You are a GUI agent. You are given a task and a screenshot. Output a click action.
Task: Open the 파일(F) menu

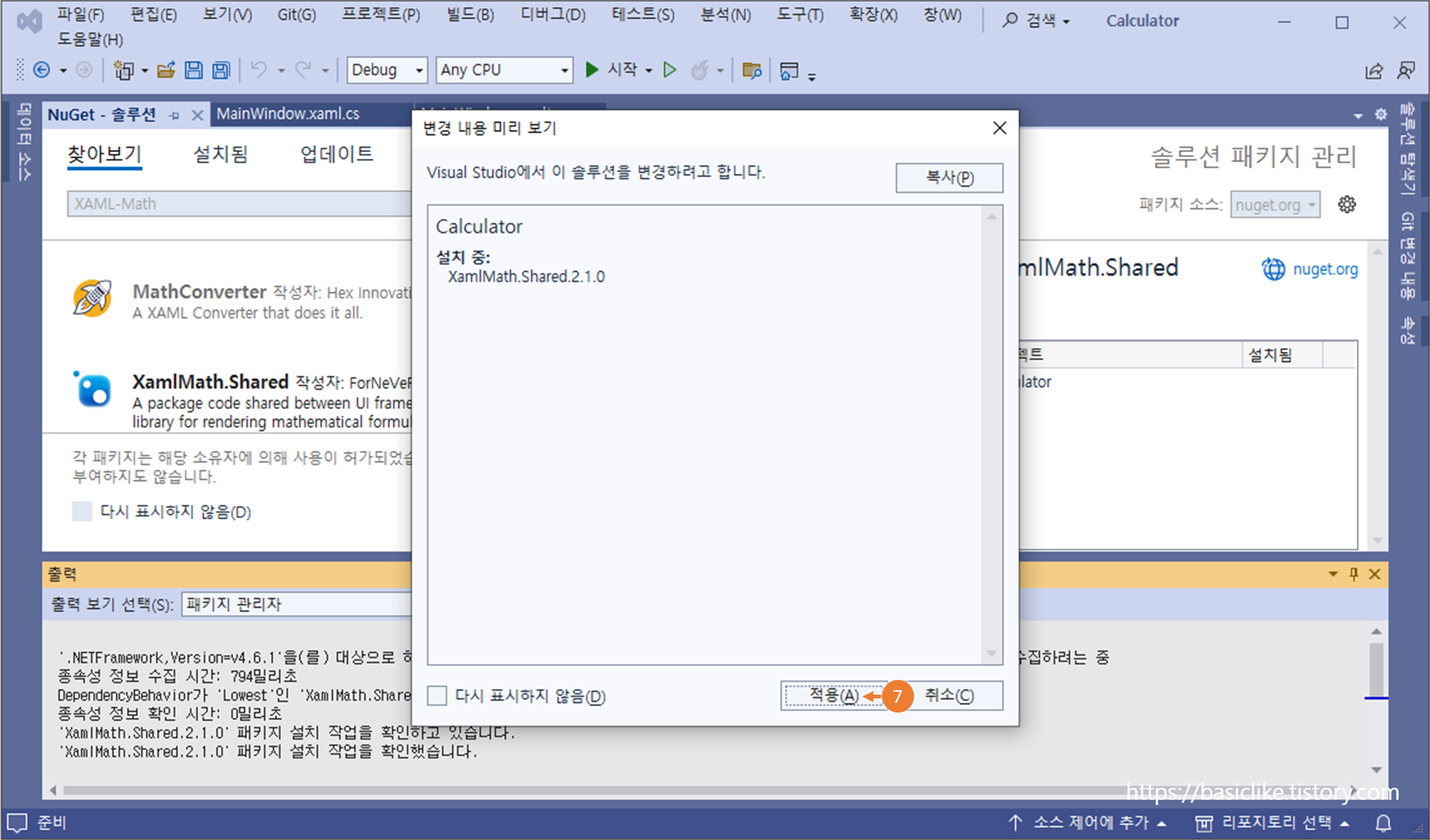point(81,15)
